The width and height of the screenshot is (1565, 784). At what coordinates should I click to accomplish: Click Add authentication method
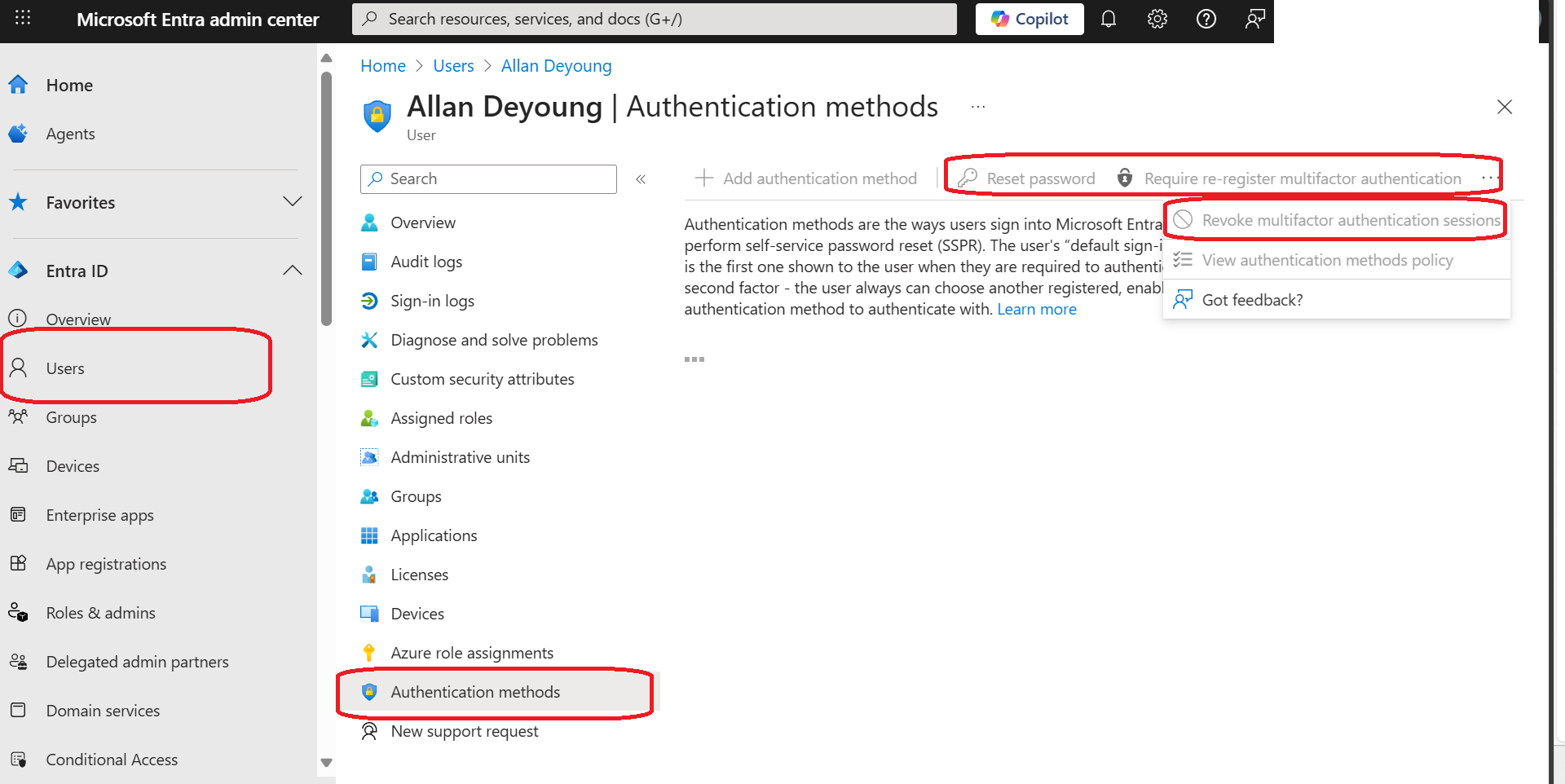pos(806,178)
